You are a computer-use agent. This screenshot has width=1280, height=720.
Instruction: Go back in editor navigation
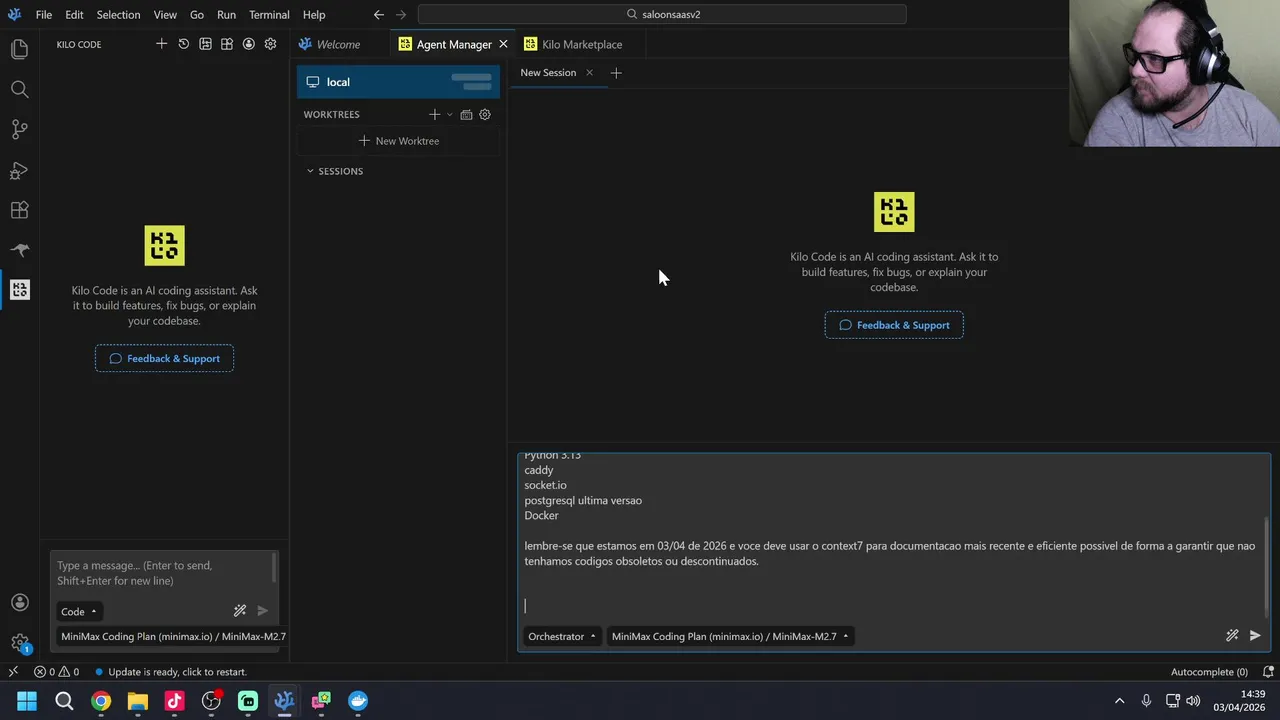click(x=379, y=15)
